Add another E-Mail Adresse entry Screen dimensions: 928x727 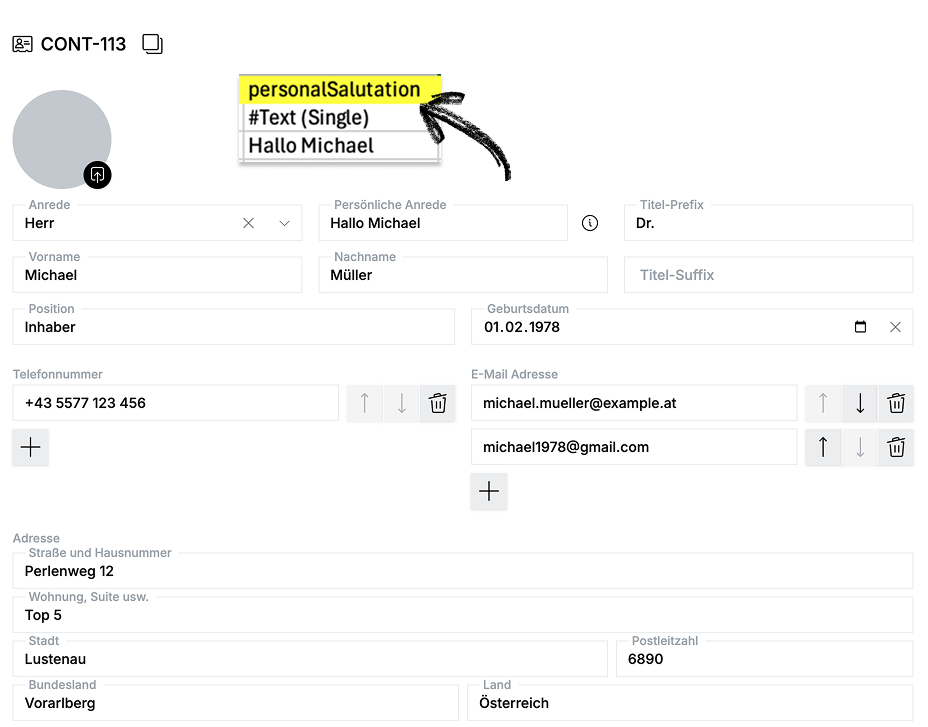point(489,491)
